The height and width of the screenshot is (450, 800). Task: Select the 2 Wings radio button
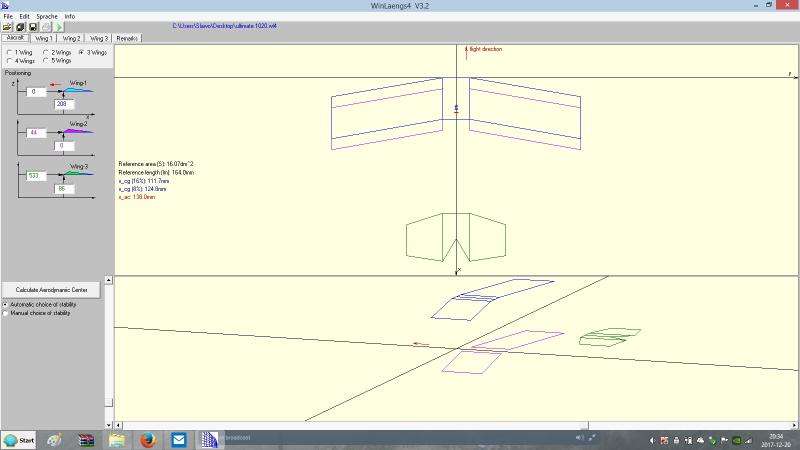pyautogui.click(x=45, y=52)
